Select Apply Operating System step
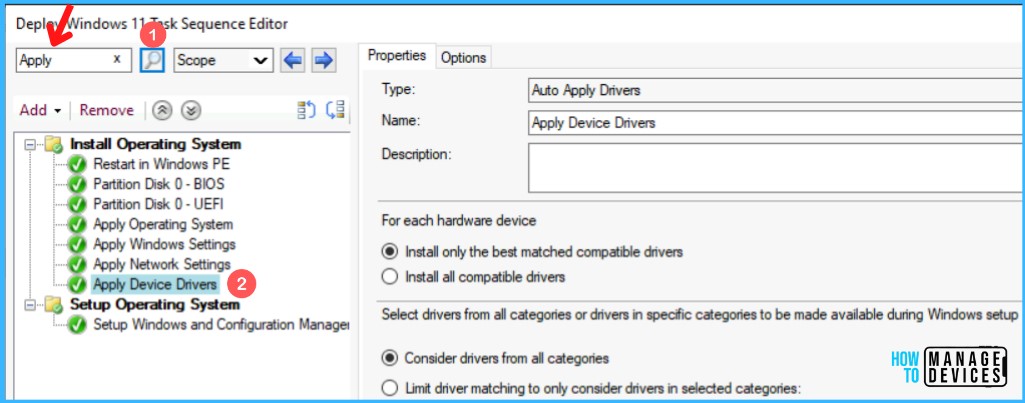 tap(163, 224)
